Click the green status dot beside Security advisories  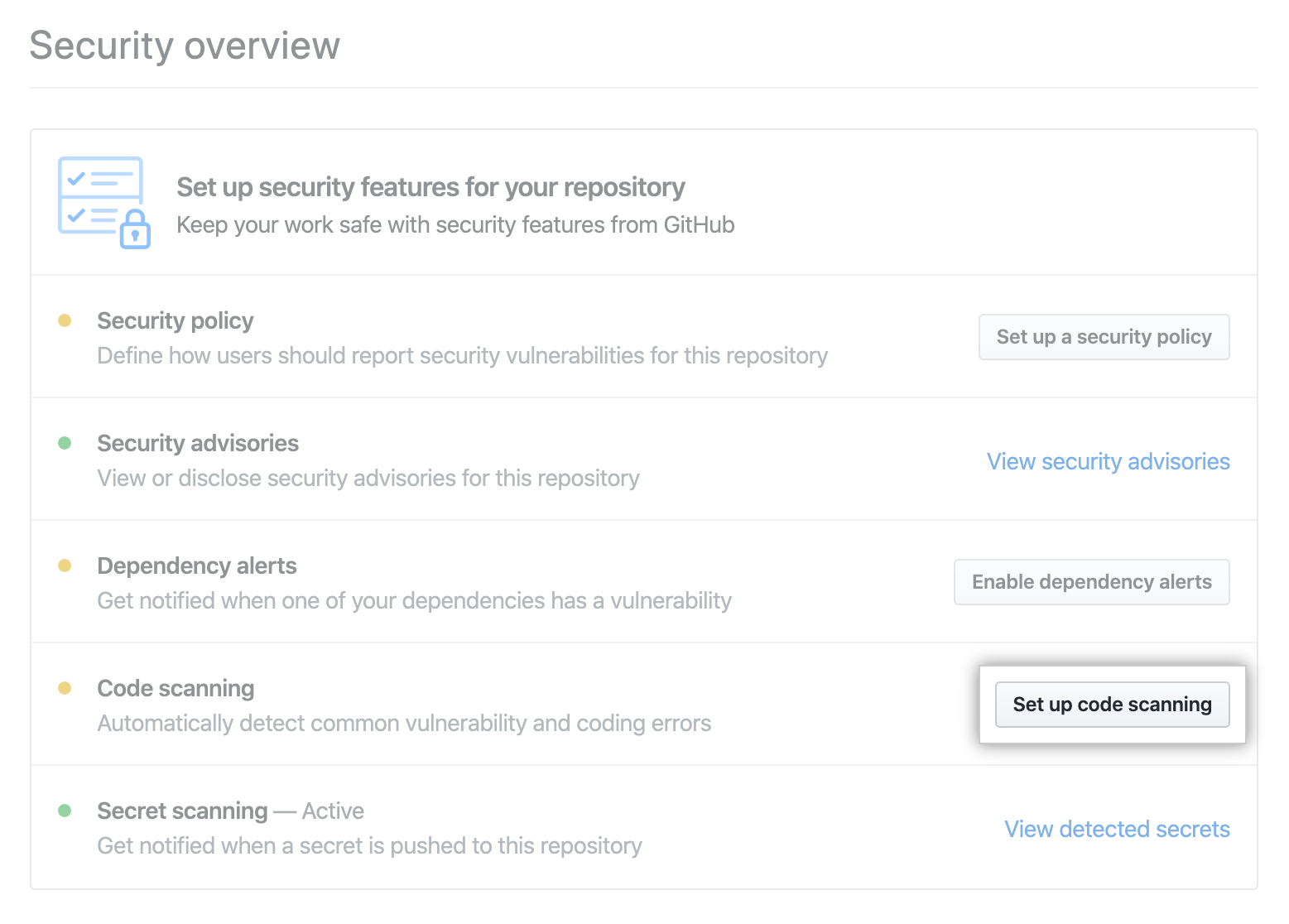[x=65, y=441]
